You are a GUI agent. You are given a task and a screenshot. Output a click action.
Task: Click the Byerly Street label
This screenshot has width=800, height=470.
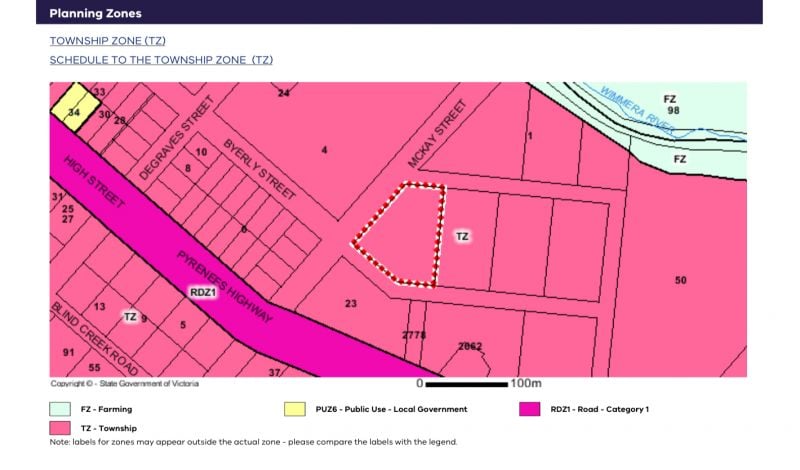point(259,169)
